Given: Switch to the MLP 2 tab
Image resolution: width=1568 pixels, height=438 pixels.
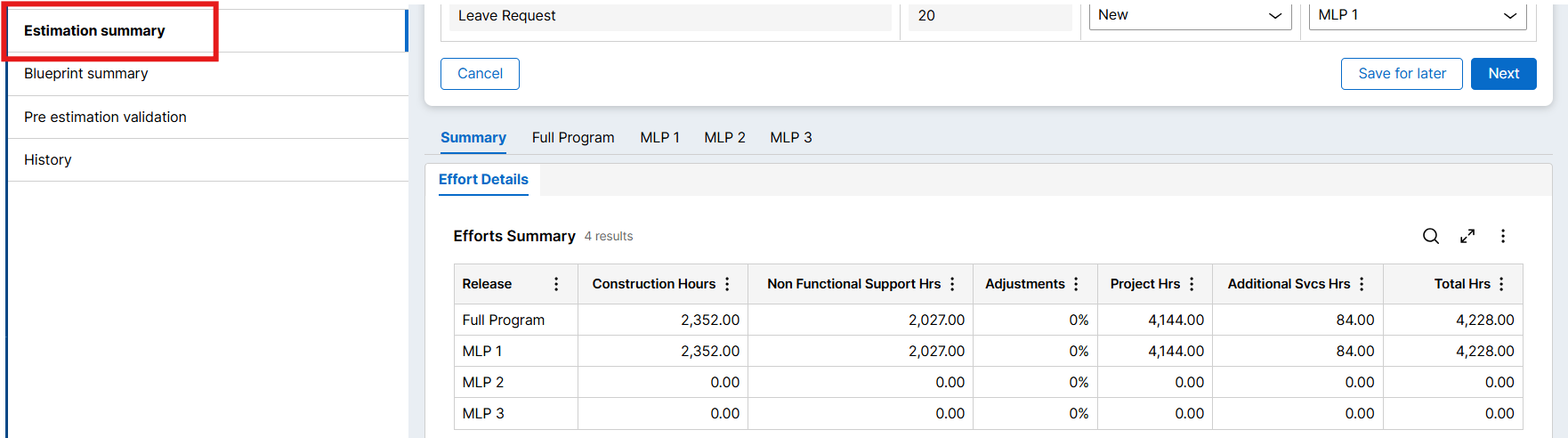Looking at the screenshot, I should pos(724,138).
